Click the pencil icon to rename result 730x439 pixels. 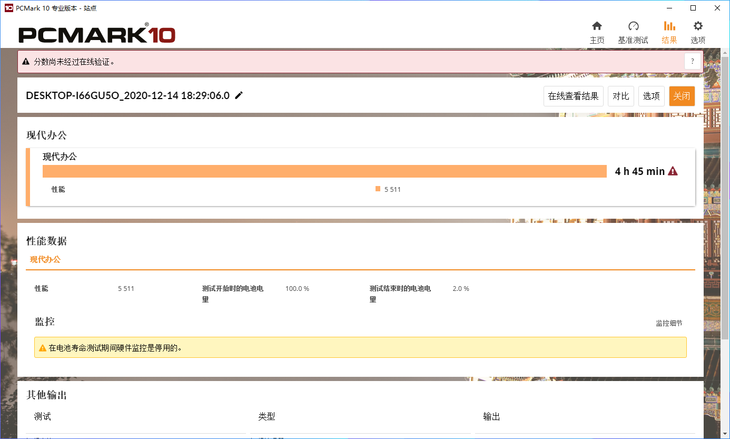coord(239,96)
